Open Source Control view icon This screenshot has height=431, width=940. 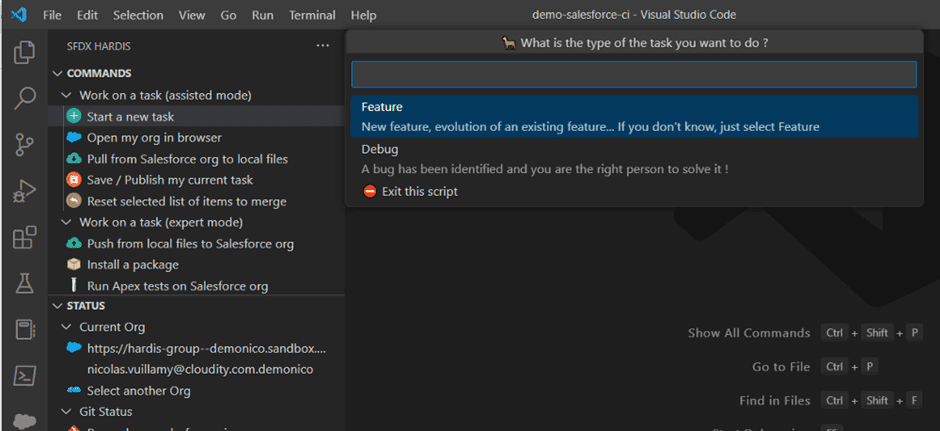(24, 145)
